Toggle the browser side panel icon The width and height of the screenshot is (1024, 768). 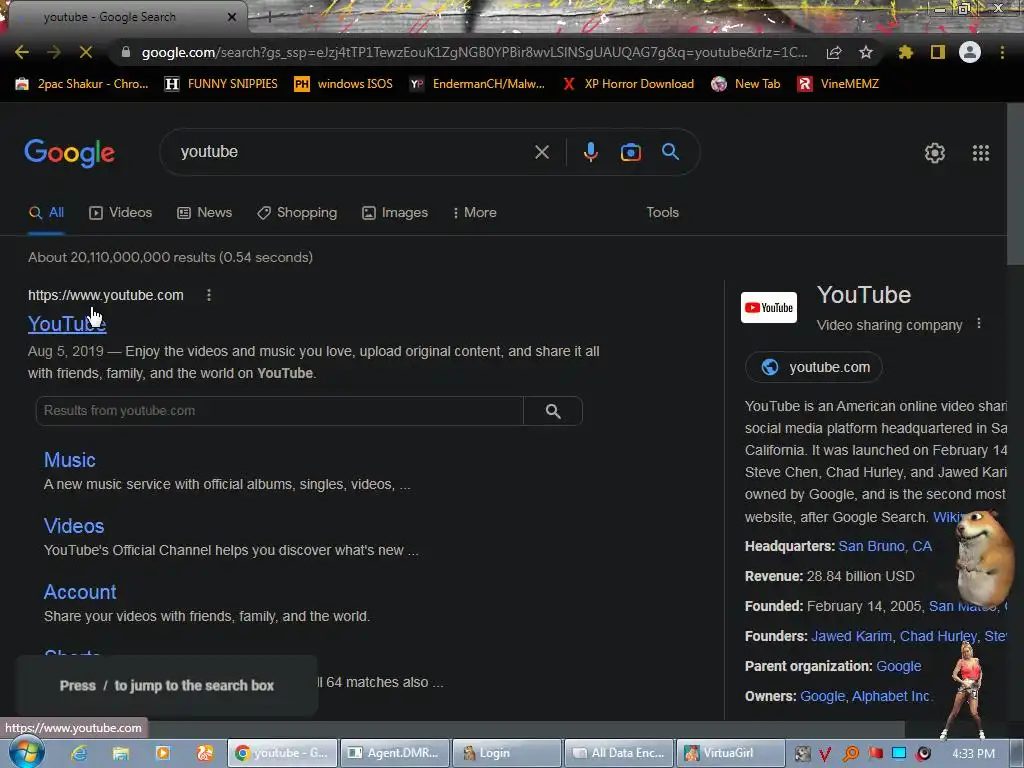938,52
